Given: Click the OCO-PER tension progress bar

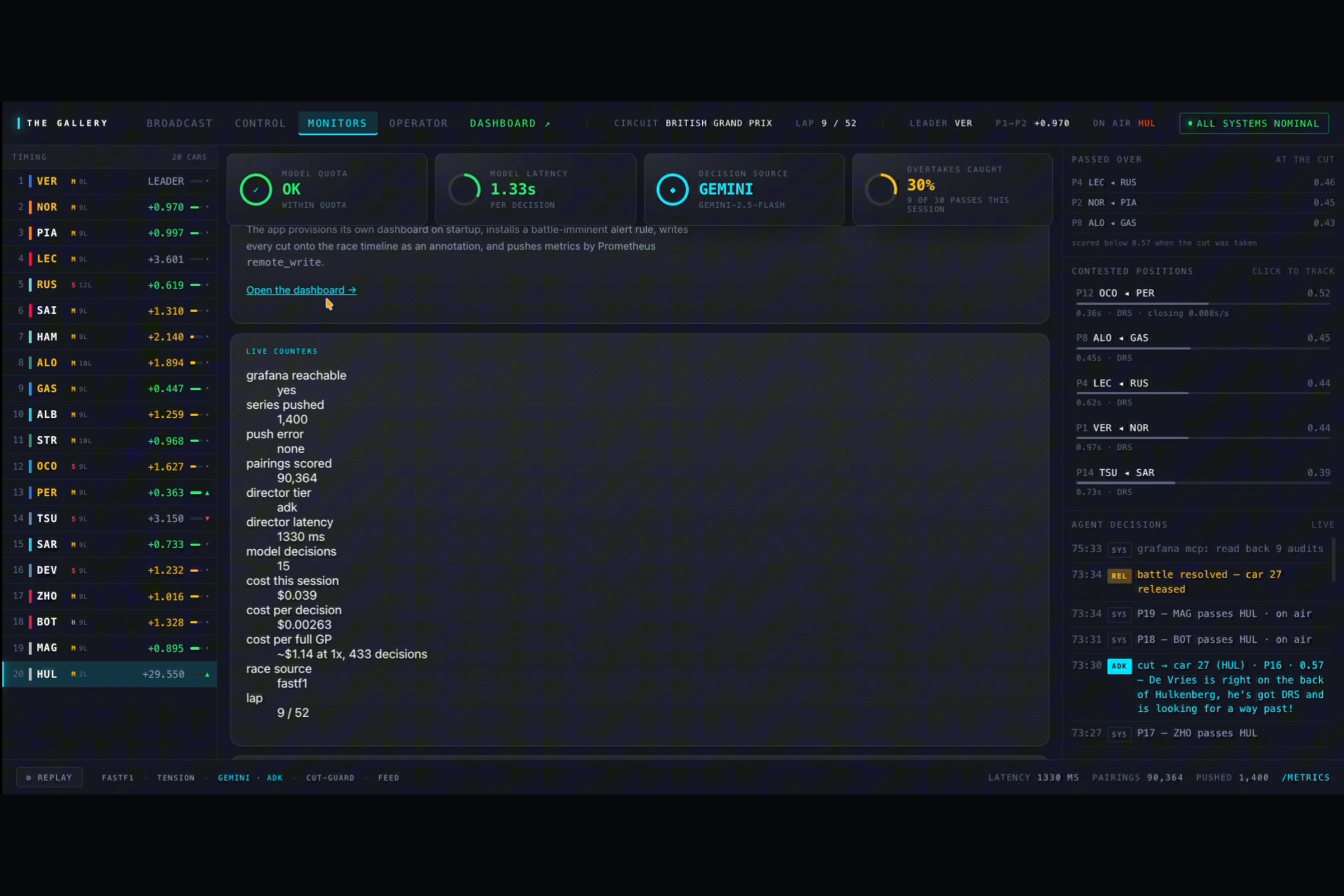Looking at the screenshot, I should pos(1202,304).
